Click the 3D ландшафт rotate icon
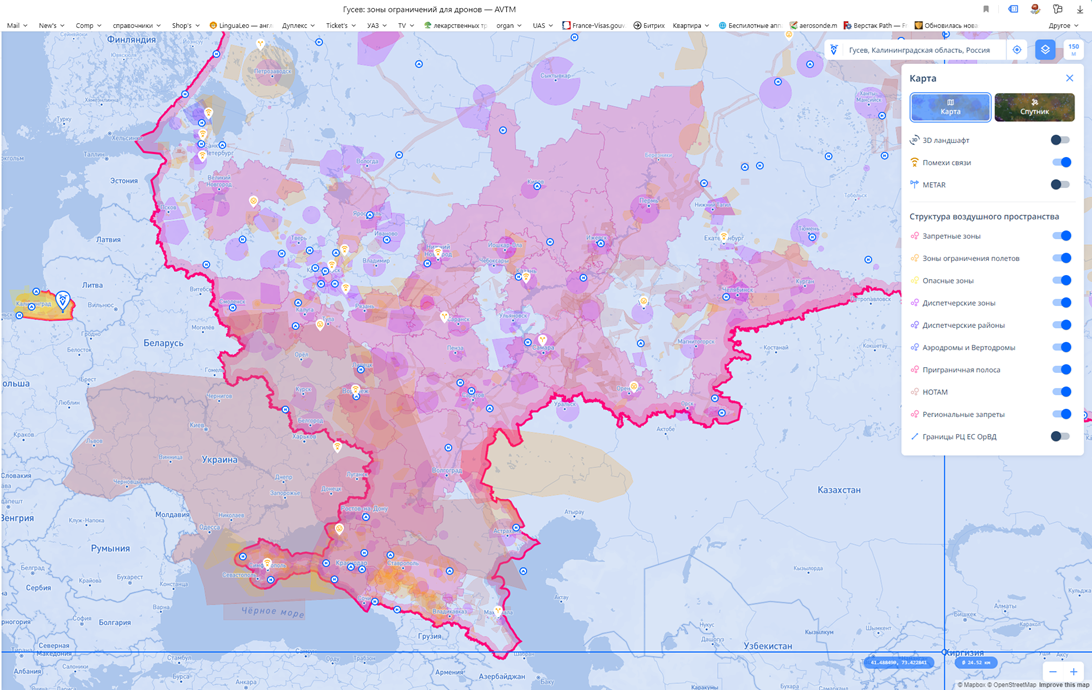Image resolution: width=1092 pixels, height=690 pixels. (x=914, y=140)
